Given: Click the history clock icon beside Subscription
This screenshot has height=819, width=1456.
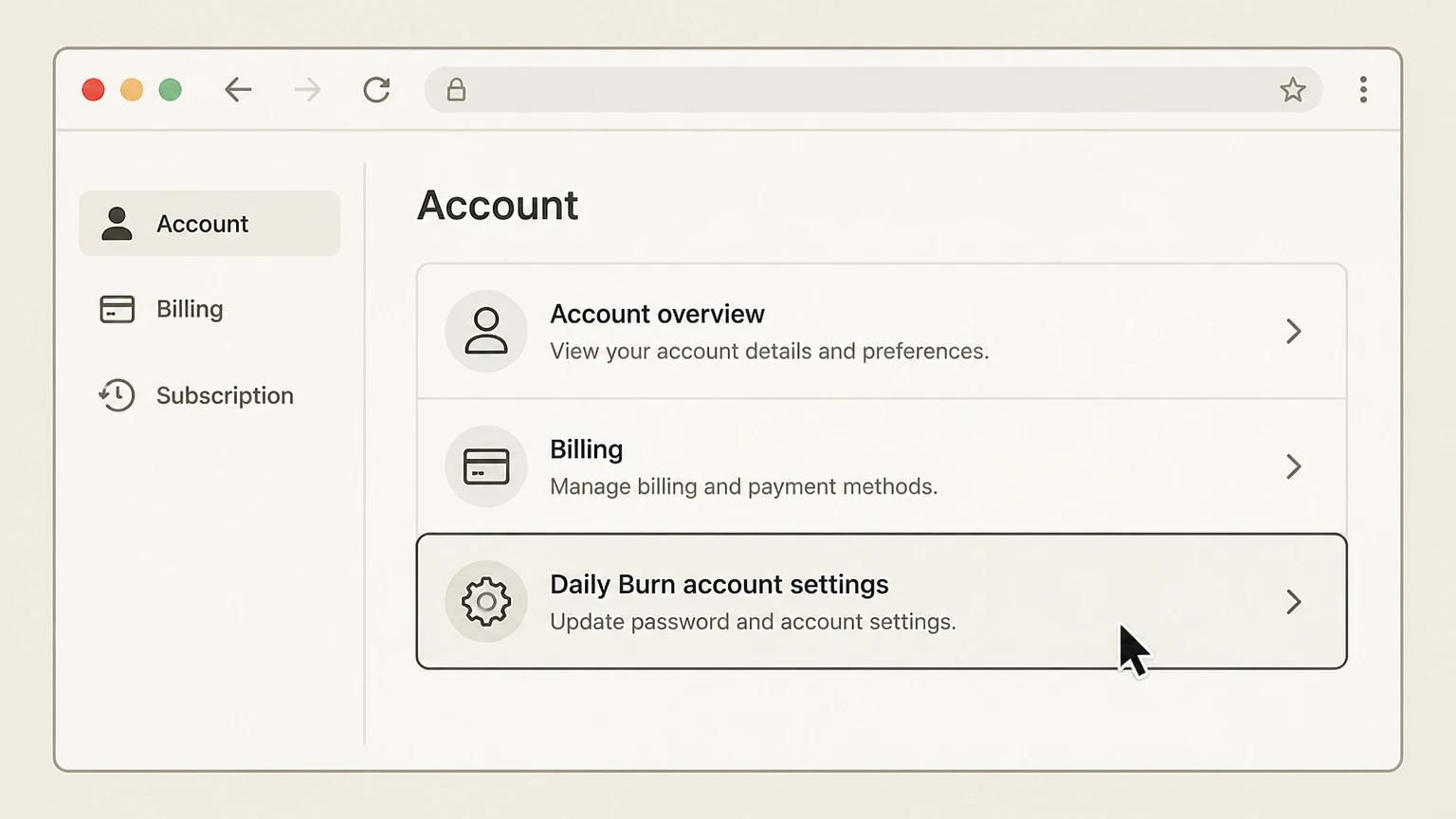Looking at the screenshot, I should [x=117, y=395].
